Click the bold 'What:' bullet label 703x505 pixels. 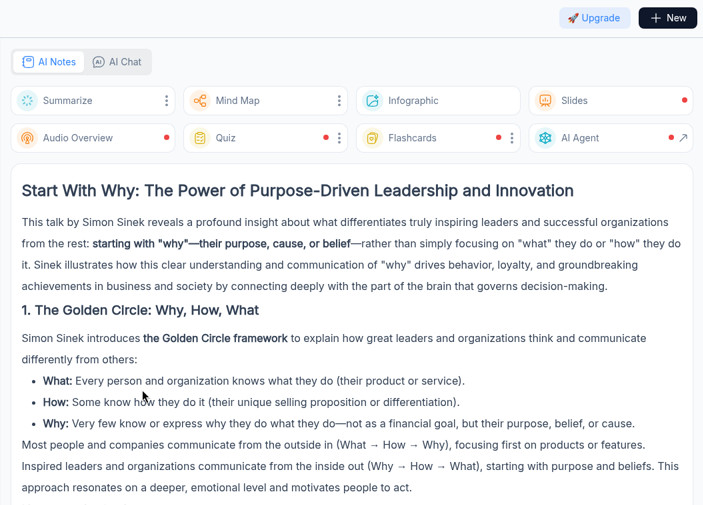(x=57, y=381)
